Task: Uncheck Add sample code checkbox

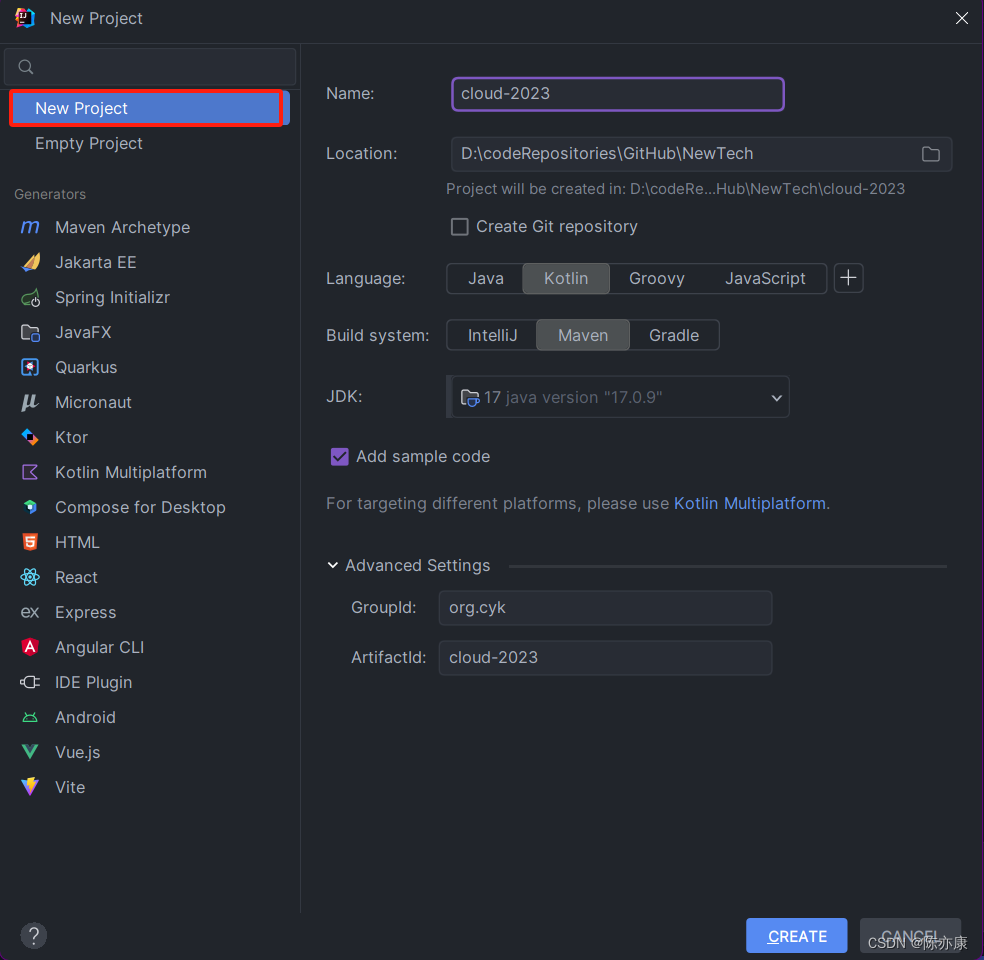Action: pyautogui.click(x=340, y=457)
